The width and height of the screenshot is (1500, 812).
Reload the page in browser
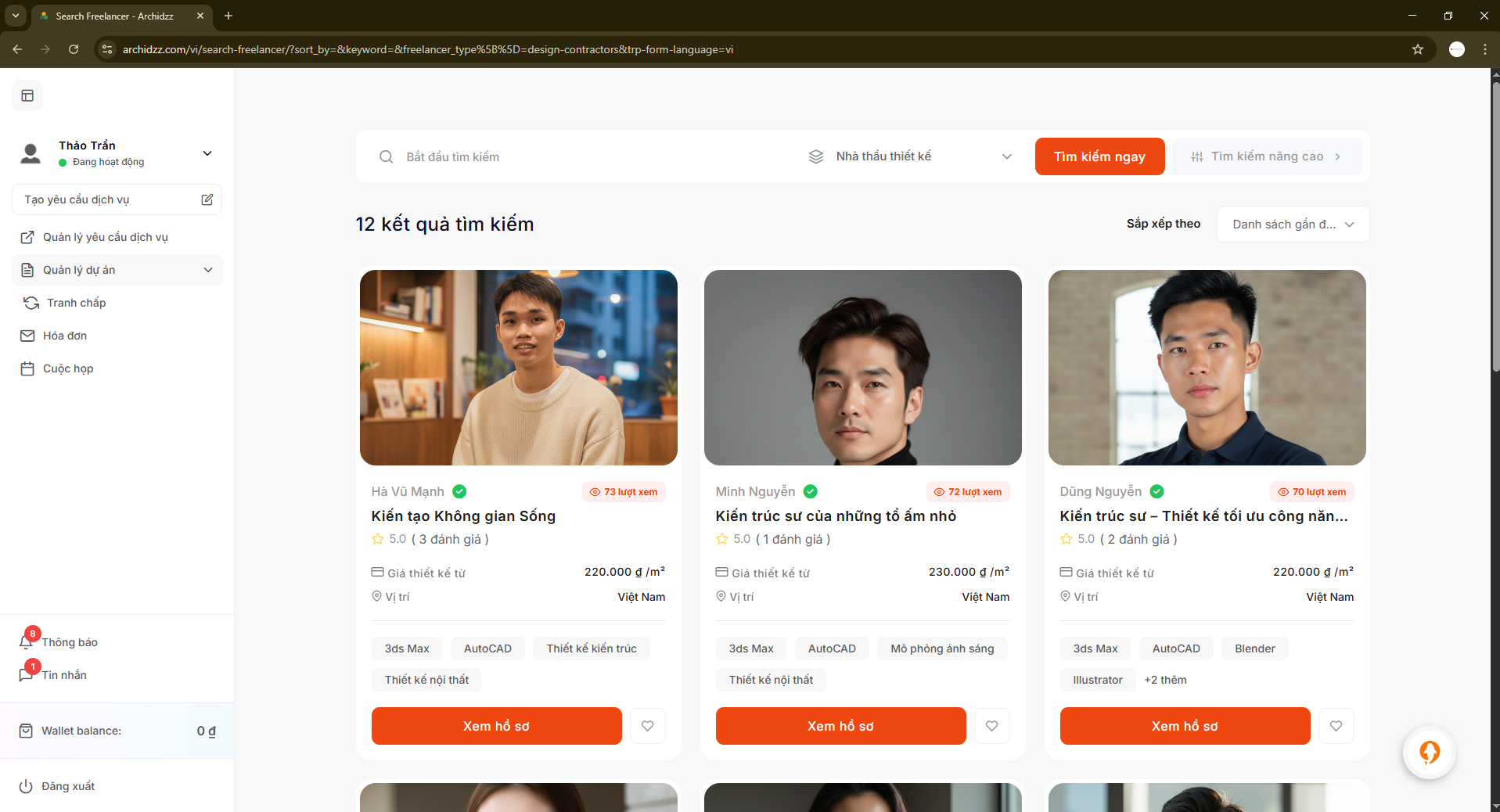(74, 49)
